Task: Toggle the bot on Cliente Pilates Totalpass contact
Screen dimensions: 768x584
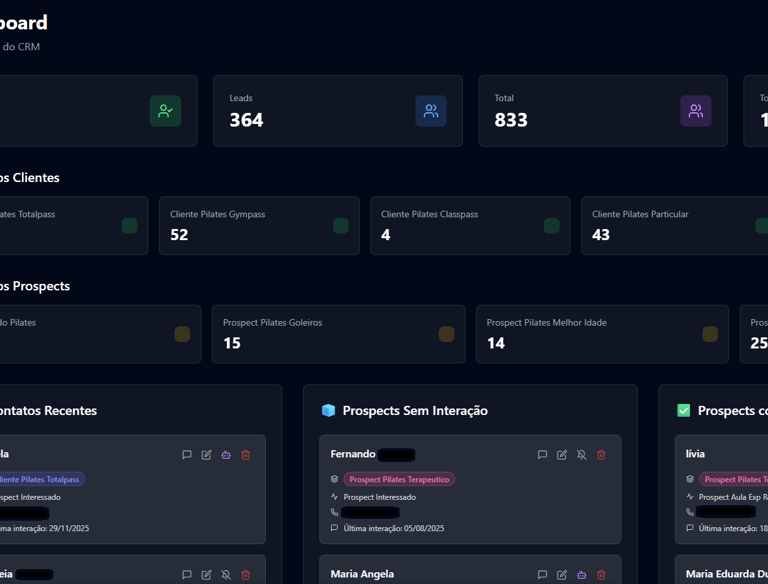Action: [226, 455]
